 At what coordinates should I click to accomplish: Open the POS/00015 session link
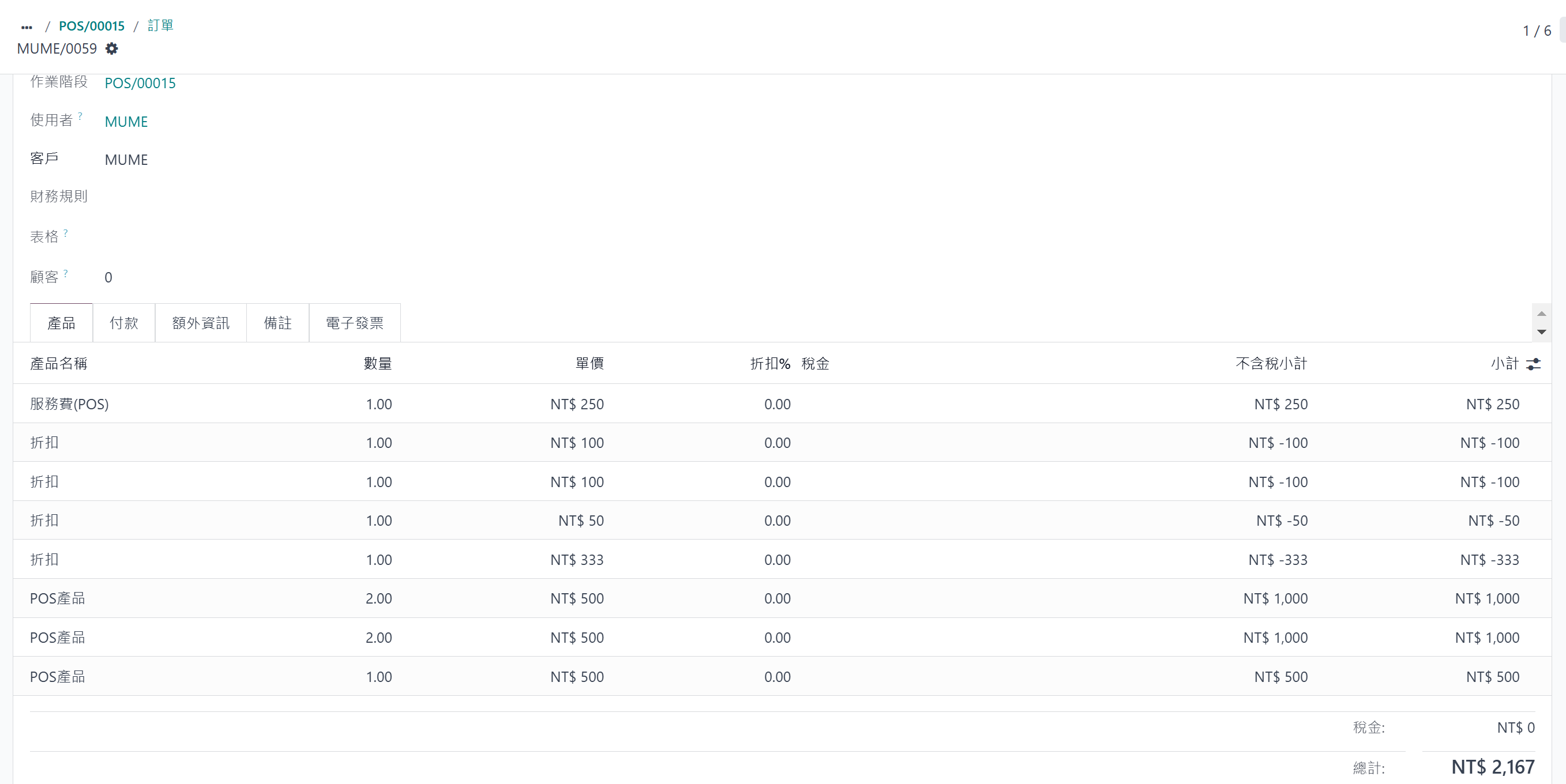pyautogui.click(x=140, y=83)
